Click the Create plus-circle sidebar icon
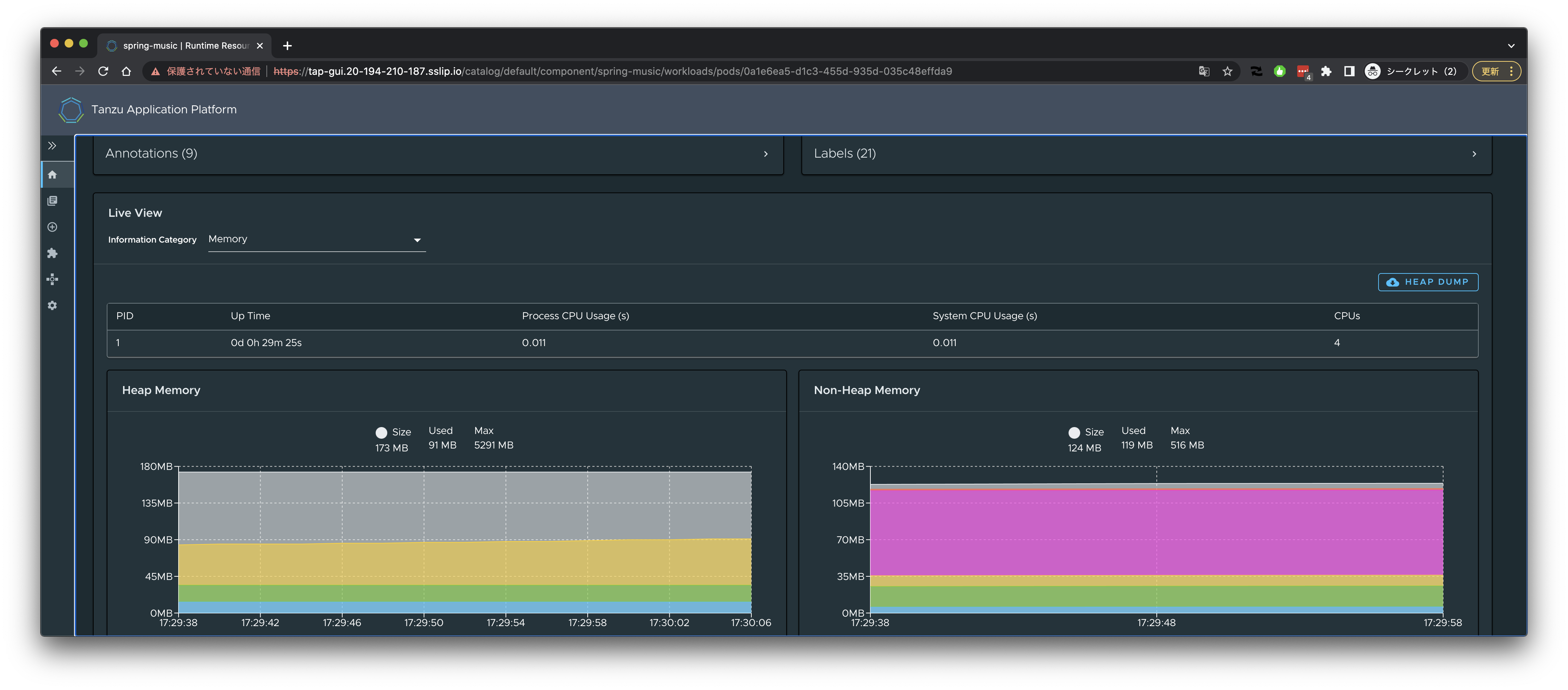 click(52, 227)
